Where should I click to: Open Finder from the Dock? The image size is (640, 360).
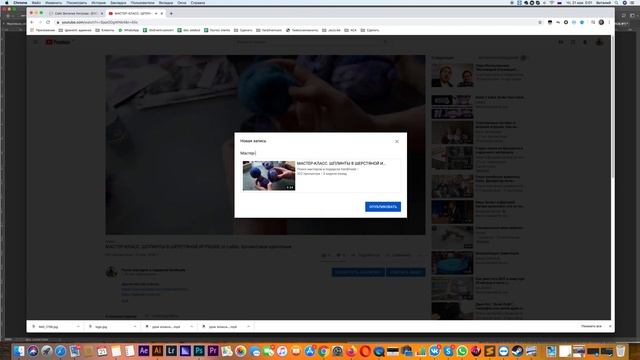pos(19,351)
